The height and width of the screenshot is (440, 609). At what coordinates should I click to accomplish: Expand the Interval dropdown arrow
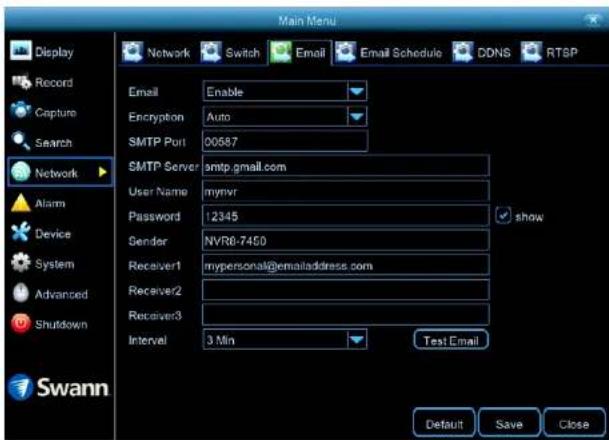click(x=357, y=340)
